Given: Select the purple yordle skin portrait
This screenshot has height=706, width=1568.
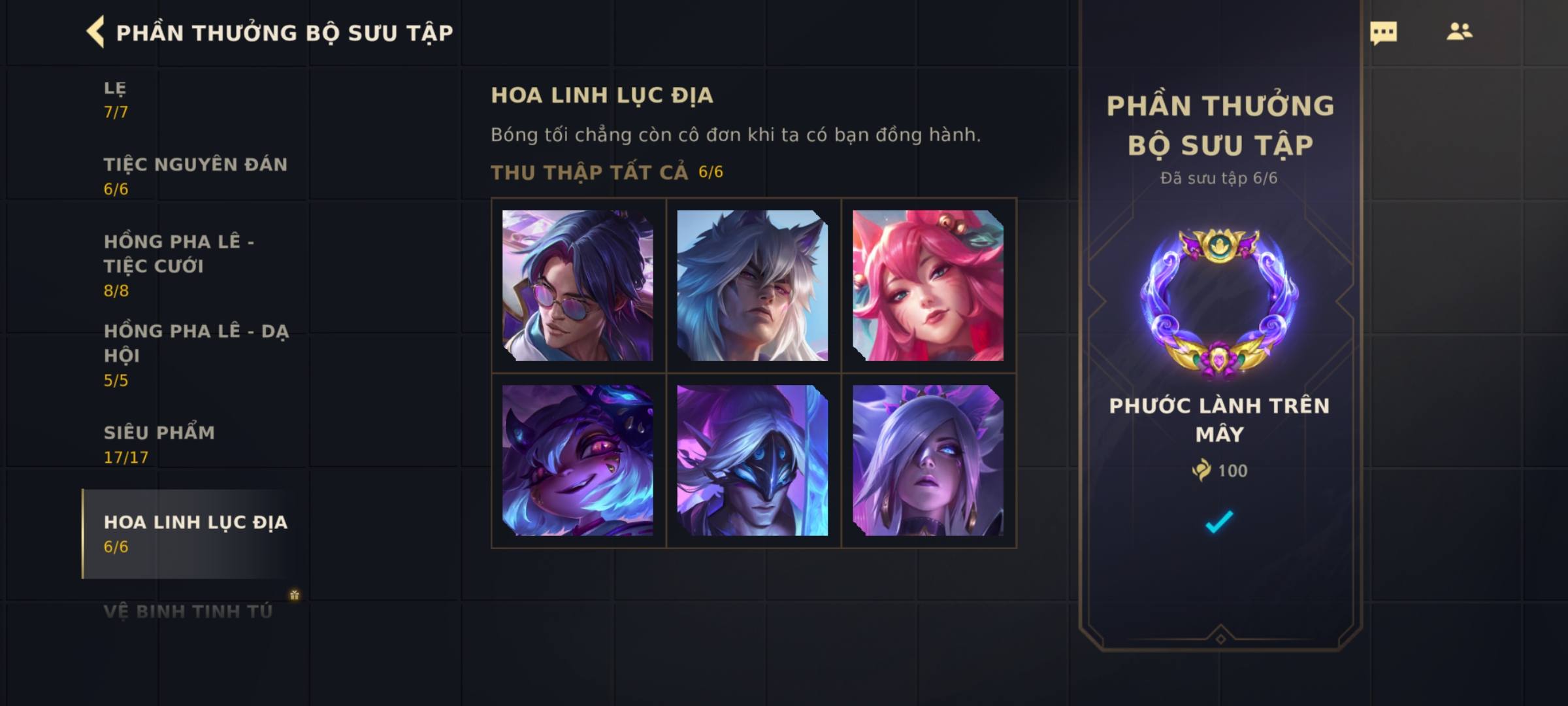Looking at the screenshot, I should click(x=578, y=460).
